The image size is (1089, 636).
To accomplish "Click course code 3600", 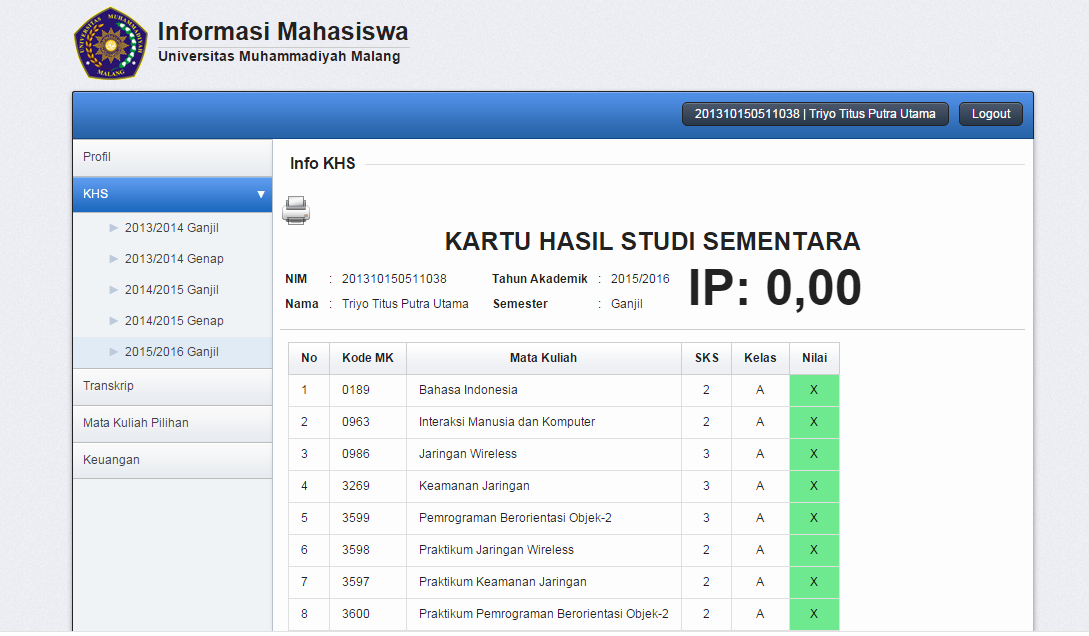I will point(356,614).
